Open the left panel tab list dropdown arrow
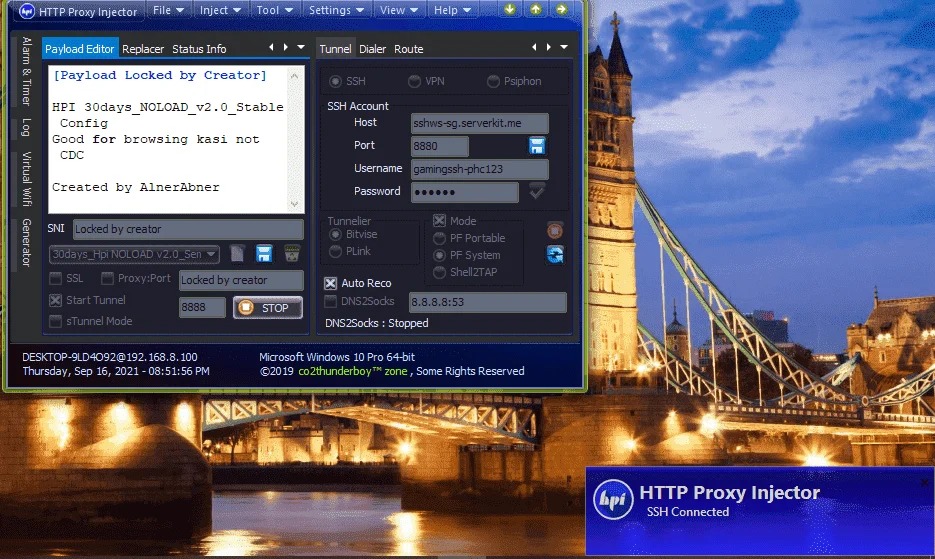Screen dimensions: 935x559 (301, 47)
